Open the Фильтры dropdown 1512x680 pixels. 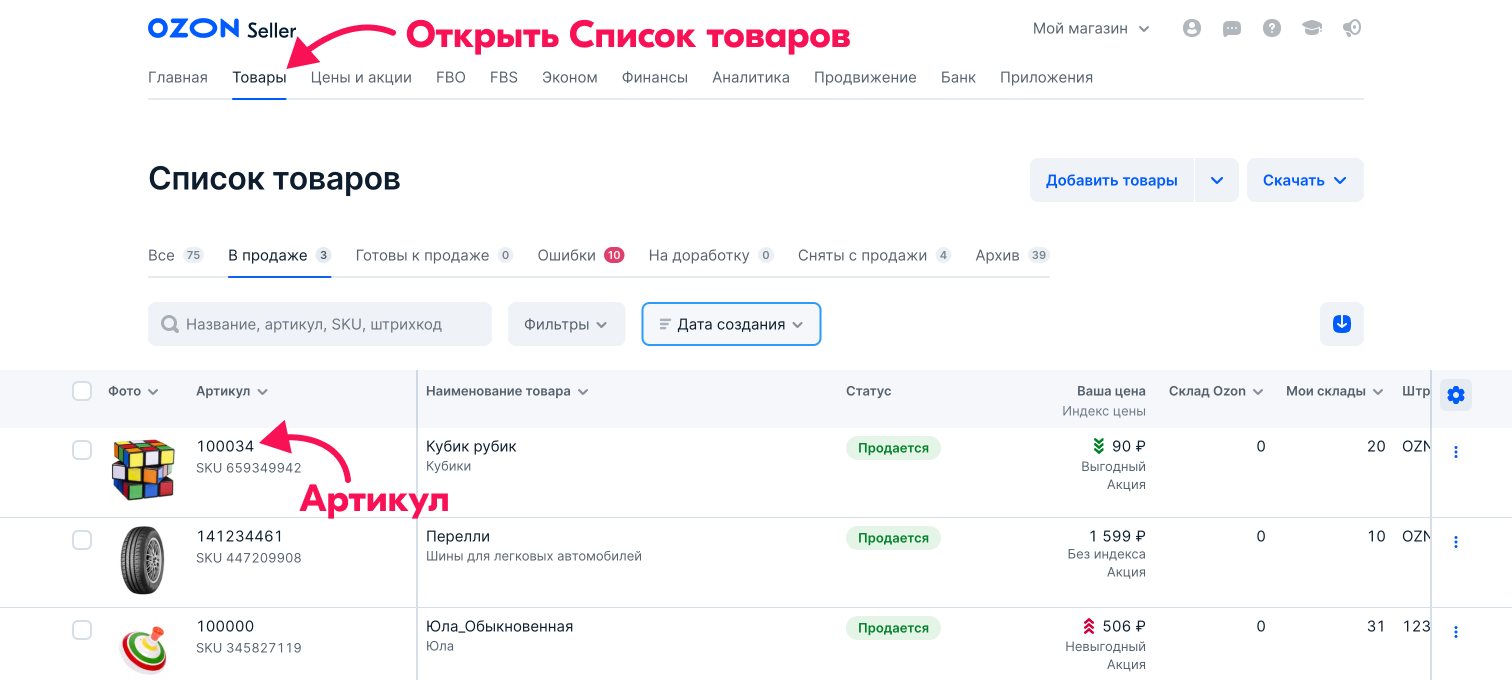tap(566, 324)
